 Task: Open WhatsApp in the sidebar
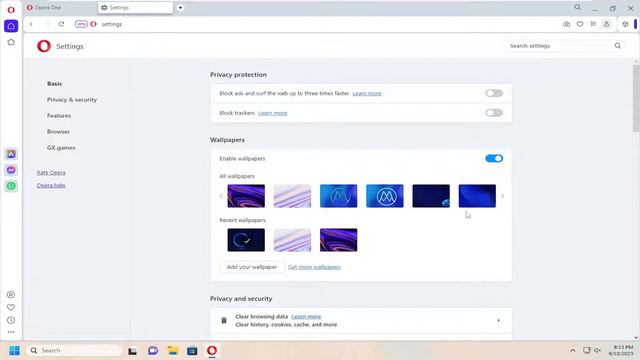click(x=11, y=186)
